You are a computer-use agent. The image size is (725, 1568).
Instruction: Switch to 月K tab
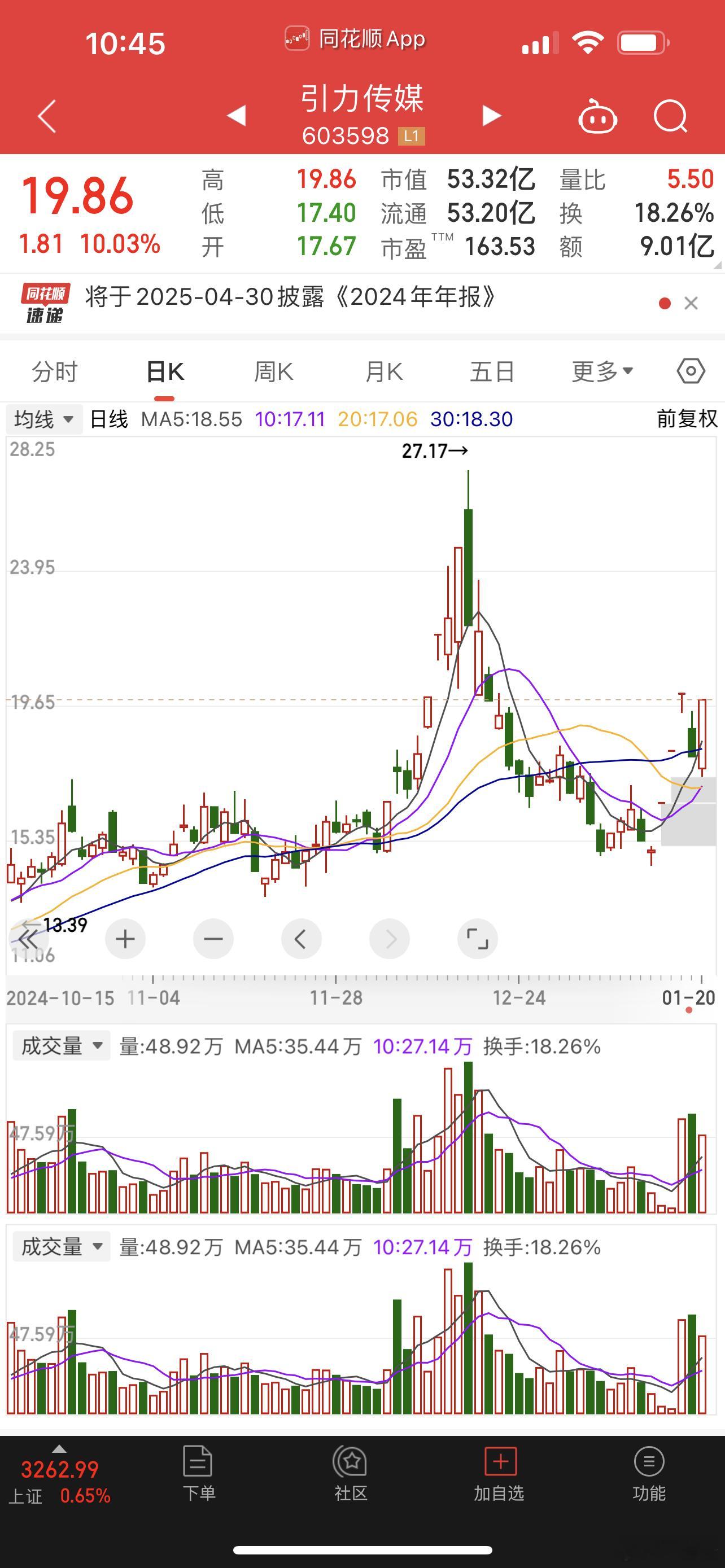point(383,371)
